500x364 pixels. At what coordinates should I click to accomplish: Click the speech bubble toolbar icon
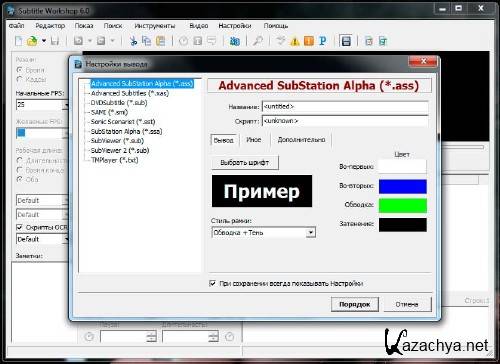tap(212, 41)
